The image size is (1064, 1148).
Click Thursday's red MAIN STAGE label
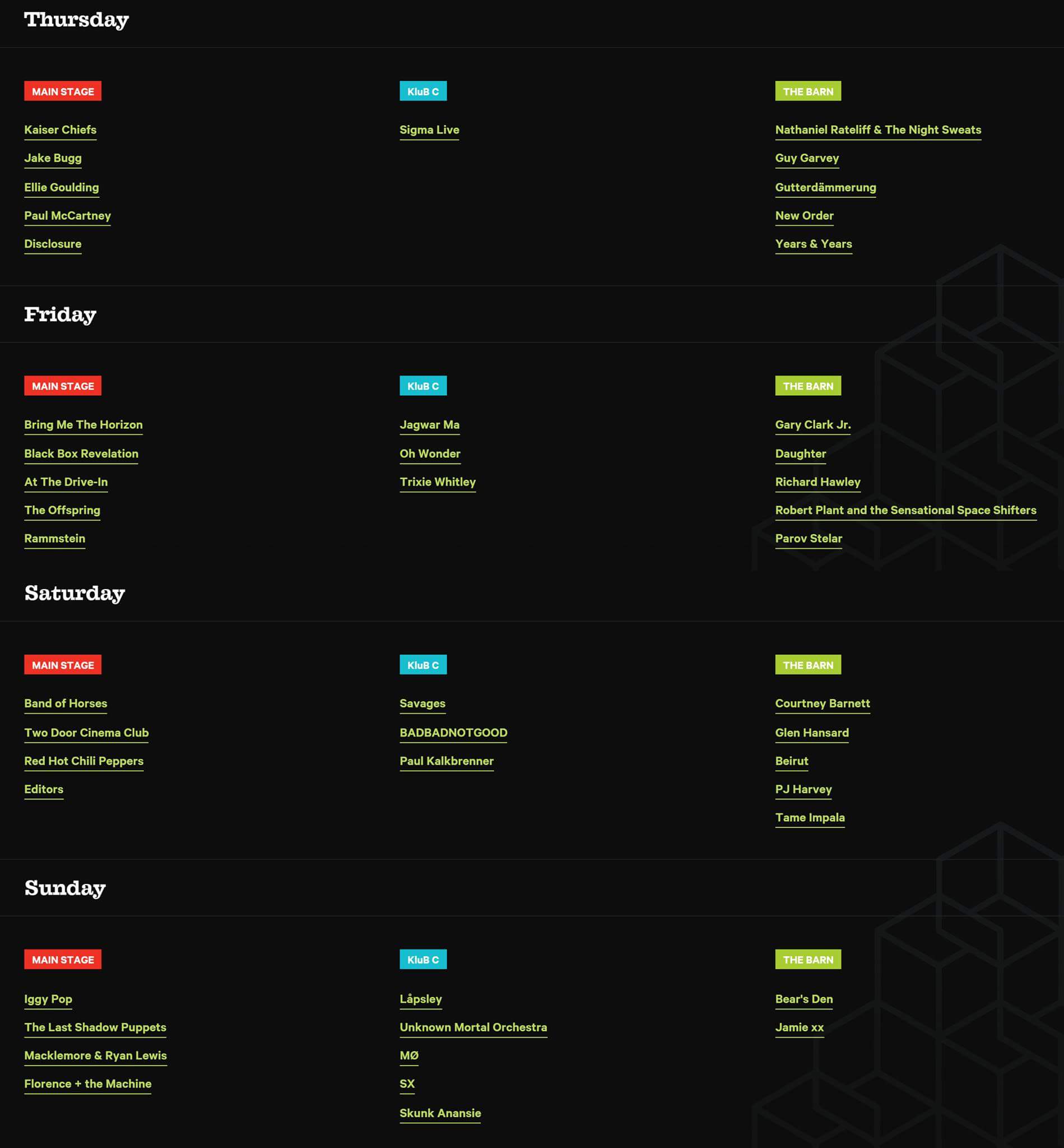pyautogui.click(x=63, y=91)
